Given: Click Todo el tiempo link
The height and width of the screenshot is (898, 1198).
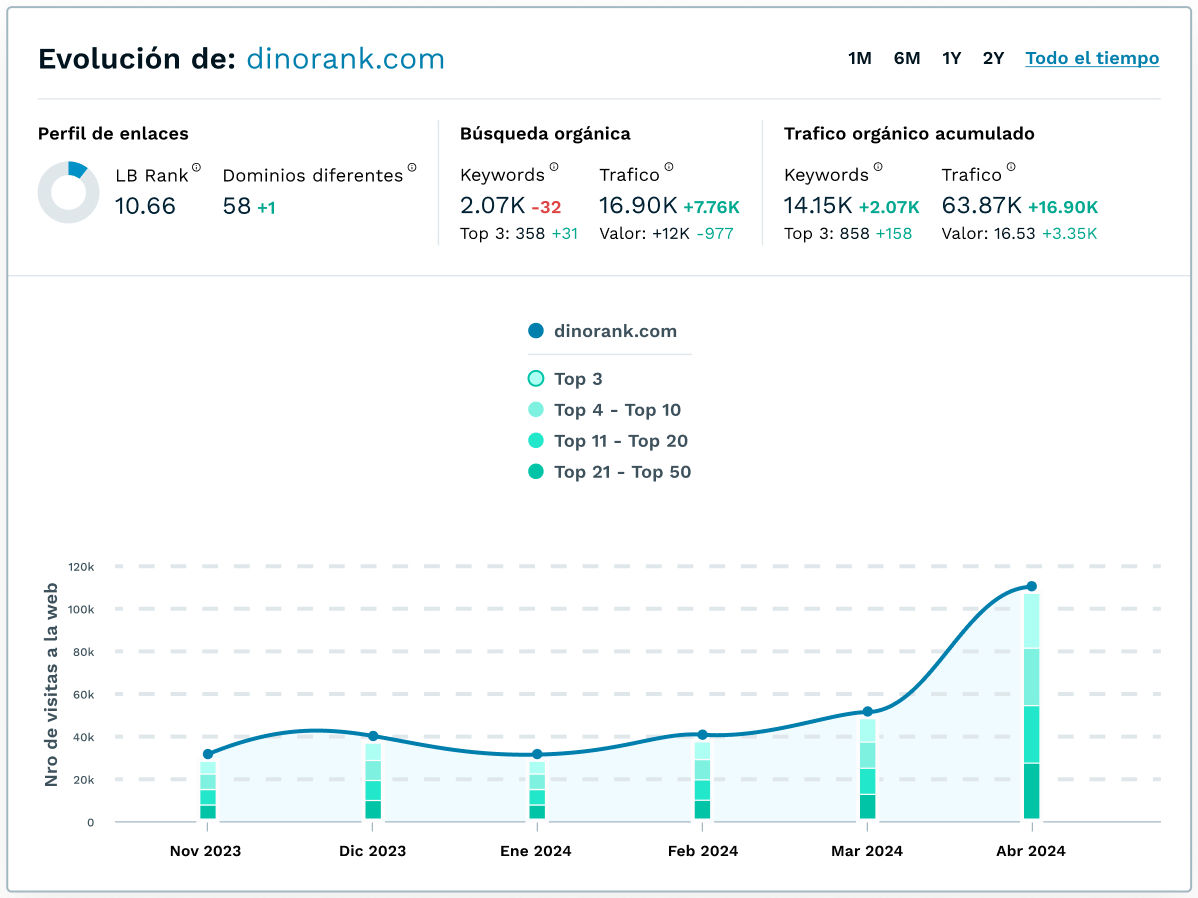Looking at the screenshot, I should [x=1092, y=58].
